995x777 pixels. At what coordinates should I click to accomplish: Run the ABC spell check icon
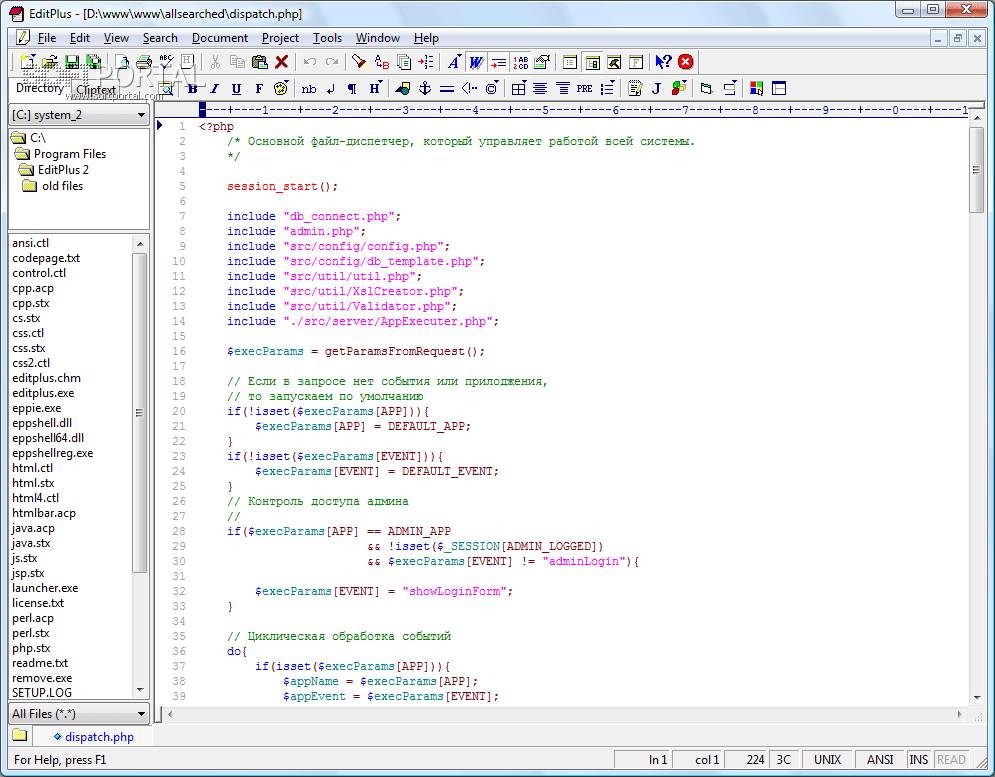pos(166,62)
